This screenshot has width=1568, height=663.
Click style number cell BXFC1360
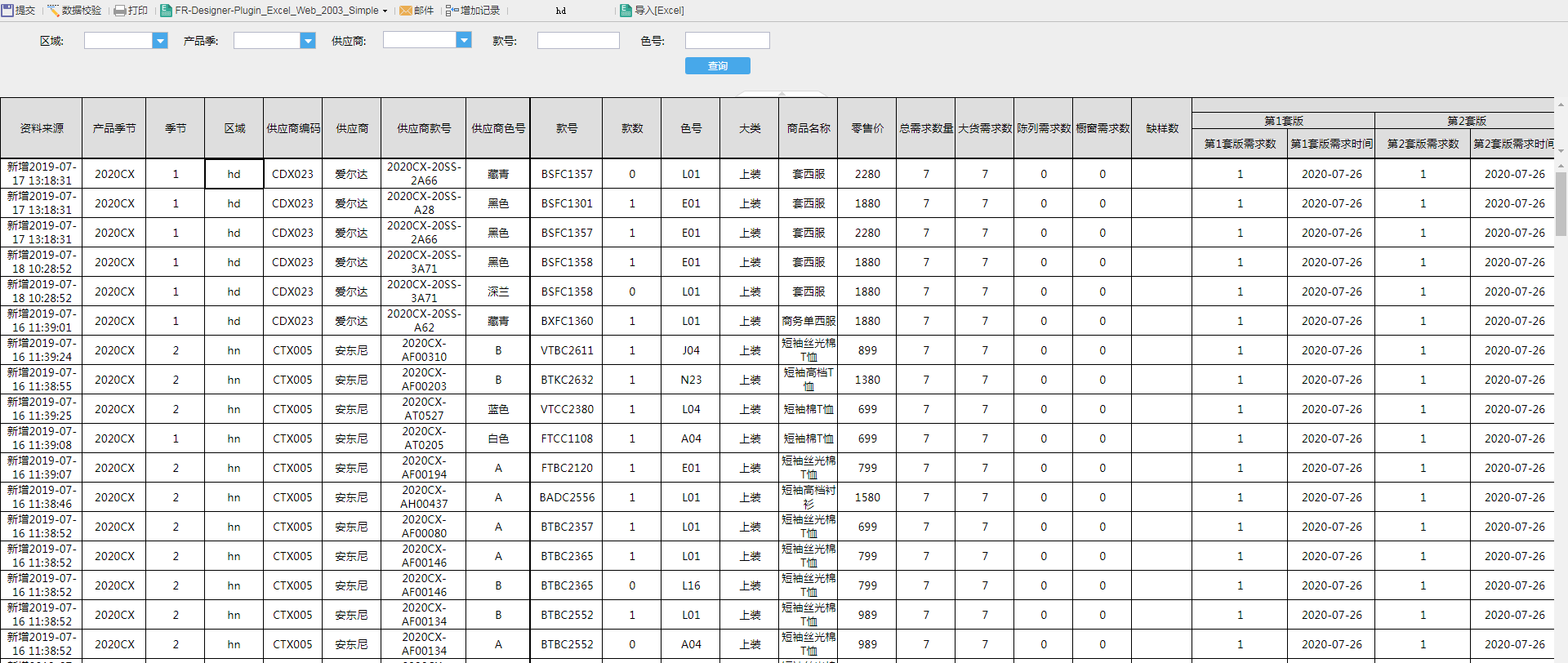pos(567,321)
